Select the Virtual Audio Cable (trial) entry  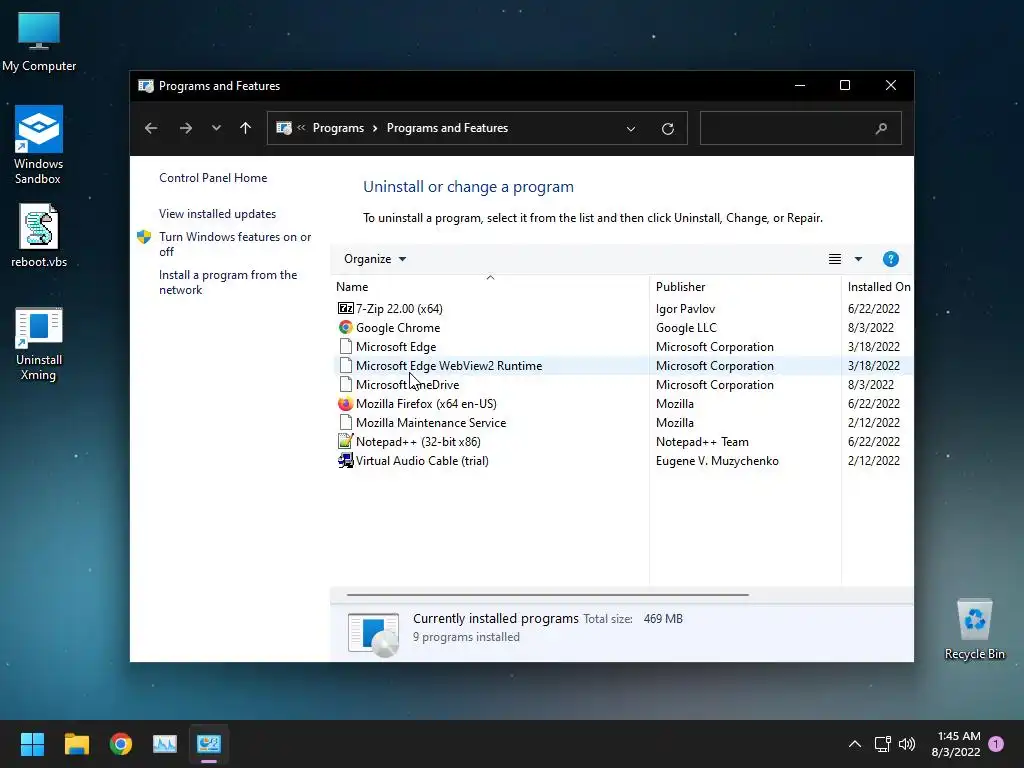624,460
